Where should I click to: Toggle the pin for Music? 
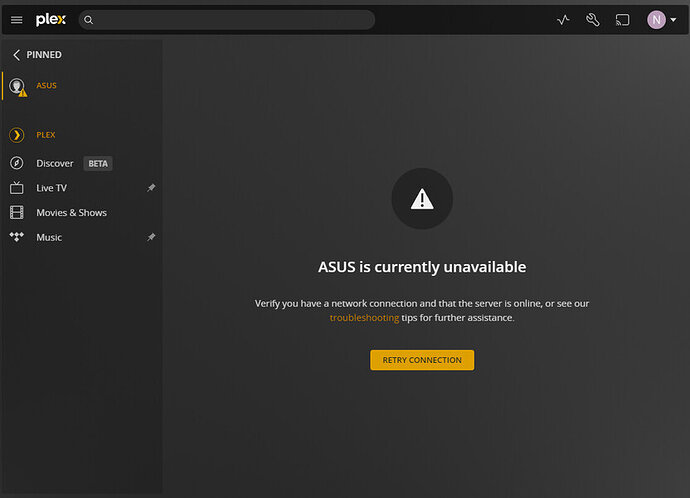[151, 237]
